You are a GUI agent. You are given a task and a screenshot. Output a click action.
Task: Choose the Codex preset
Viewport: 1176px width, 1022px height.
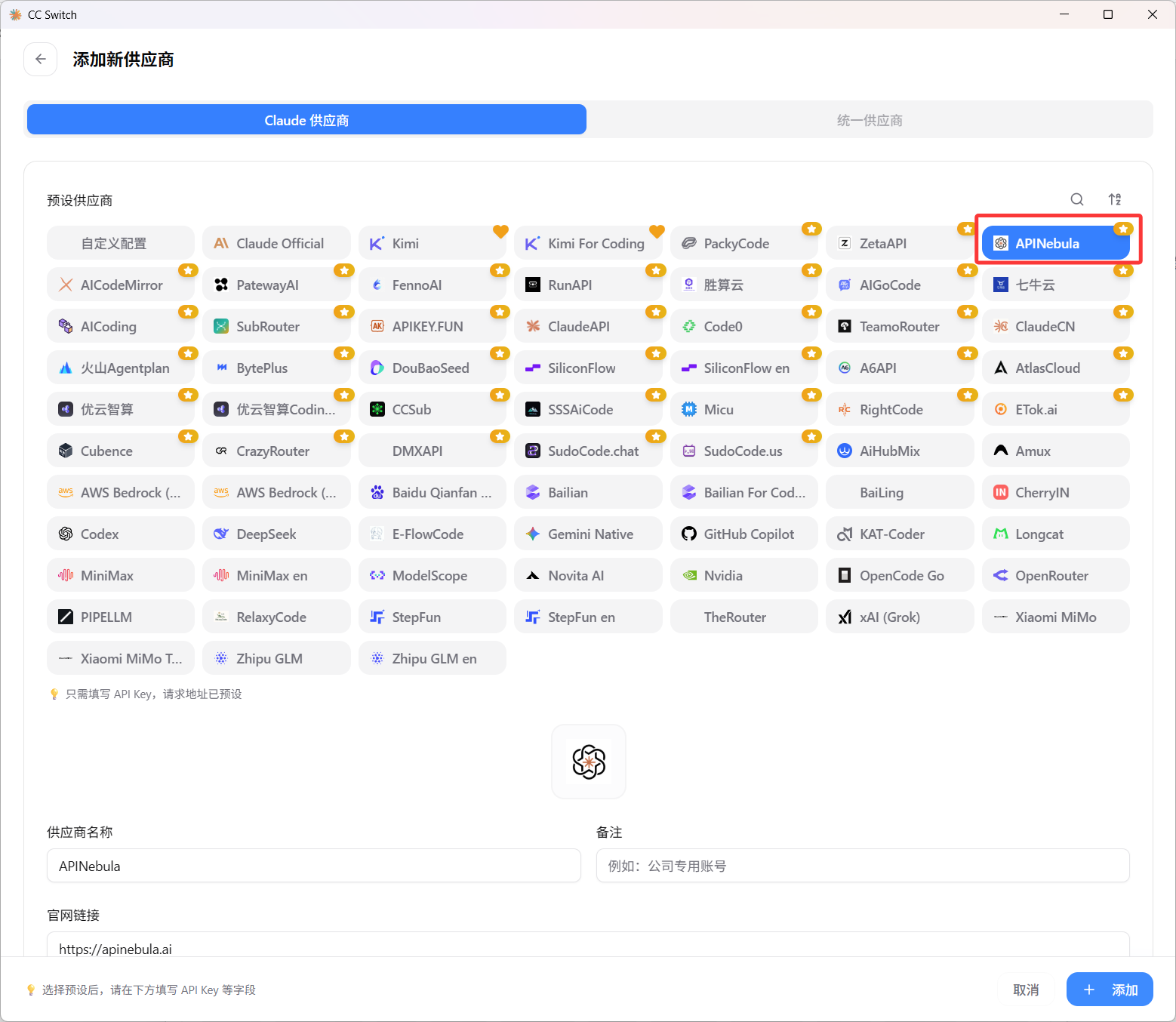121,534
